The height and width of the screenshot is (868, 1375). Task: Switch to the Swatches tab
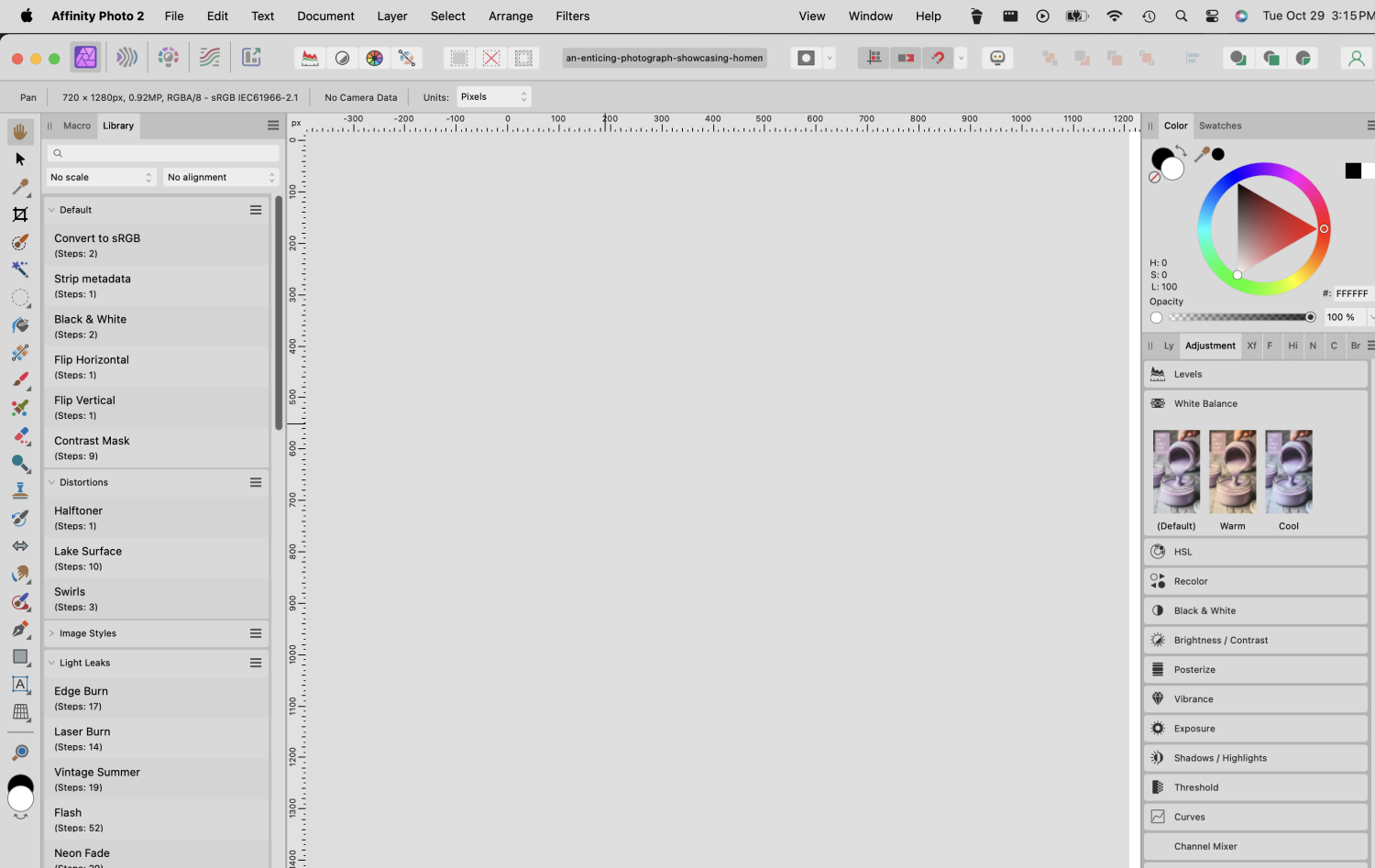(x=1220, y=126)
